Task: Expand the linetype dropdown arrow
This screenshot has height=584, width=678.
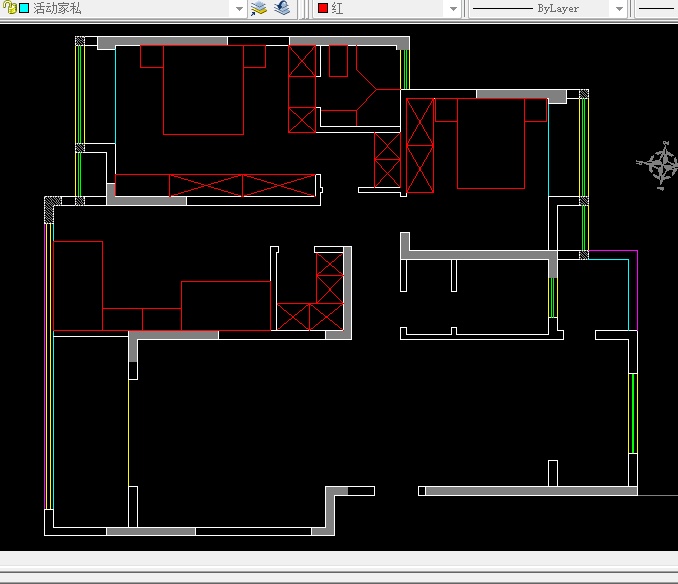Action: coord(619,8)
